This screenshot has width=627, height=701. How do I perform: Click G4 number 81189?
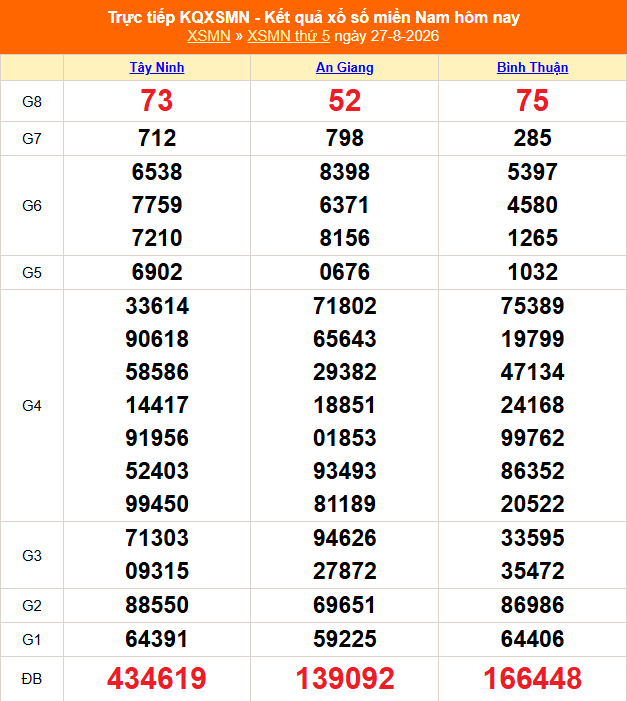click(x=344, y=504)
